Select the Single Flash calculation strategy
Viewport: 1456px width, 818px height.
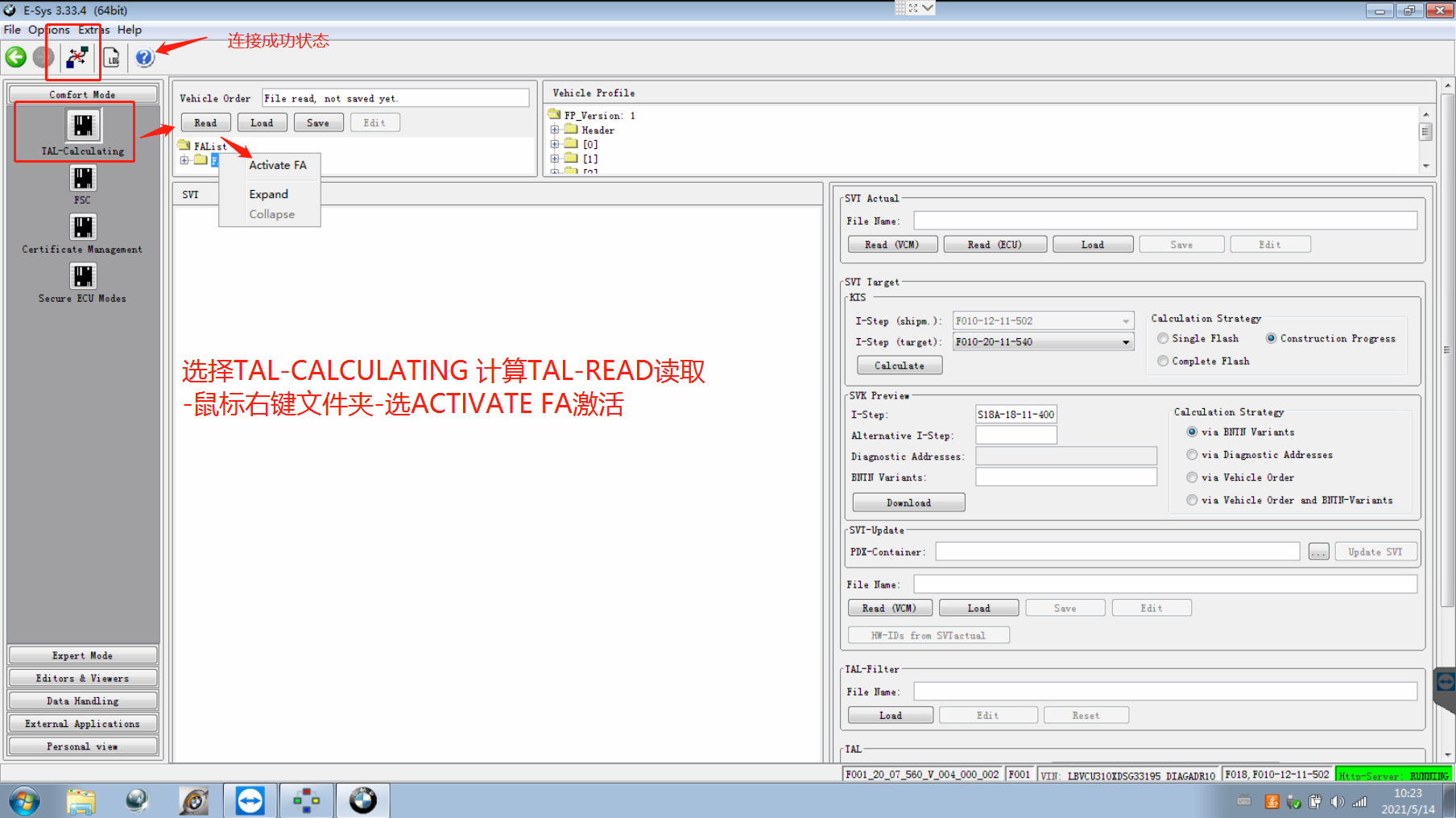click(1163, 339)
